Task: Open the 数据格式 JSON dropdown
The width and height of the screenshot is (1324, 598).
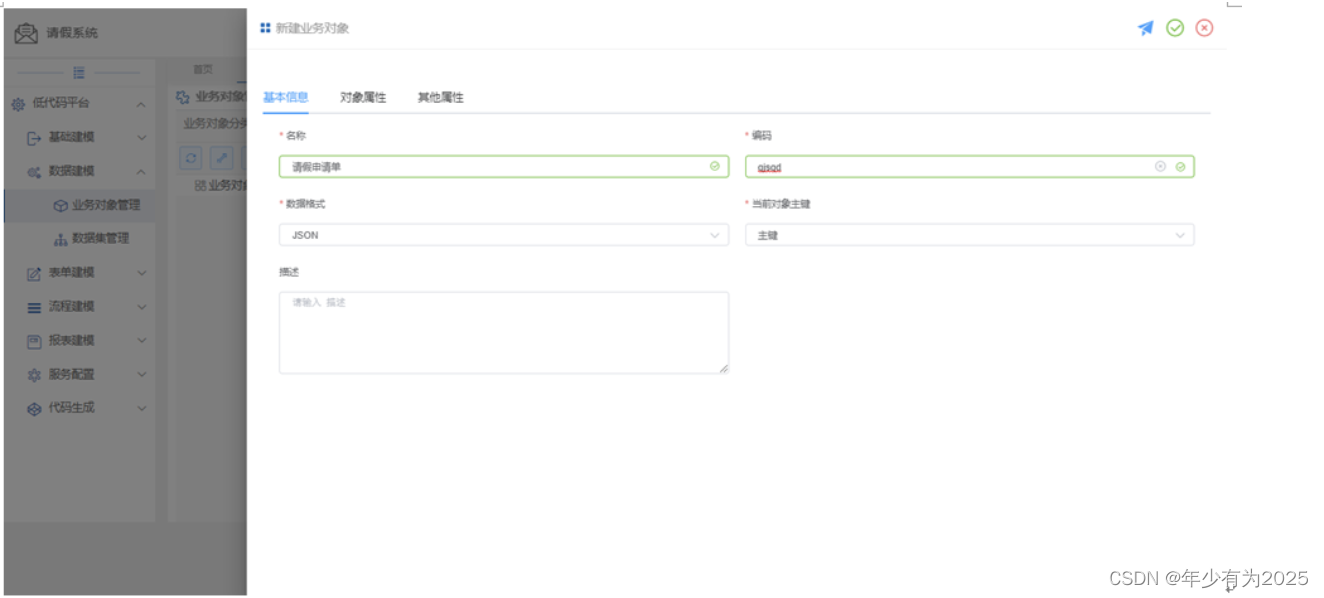Action: tap(504, 235)
